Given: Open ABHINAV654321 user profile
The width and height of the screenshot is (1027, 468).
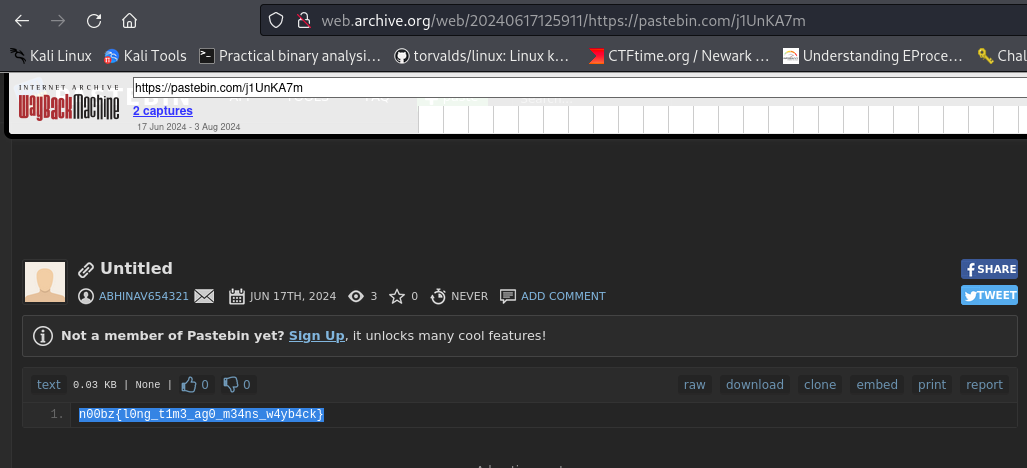Looking at the screenshot, I should coord(144,296).
